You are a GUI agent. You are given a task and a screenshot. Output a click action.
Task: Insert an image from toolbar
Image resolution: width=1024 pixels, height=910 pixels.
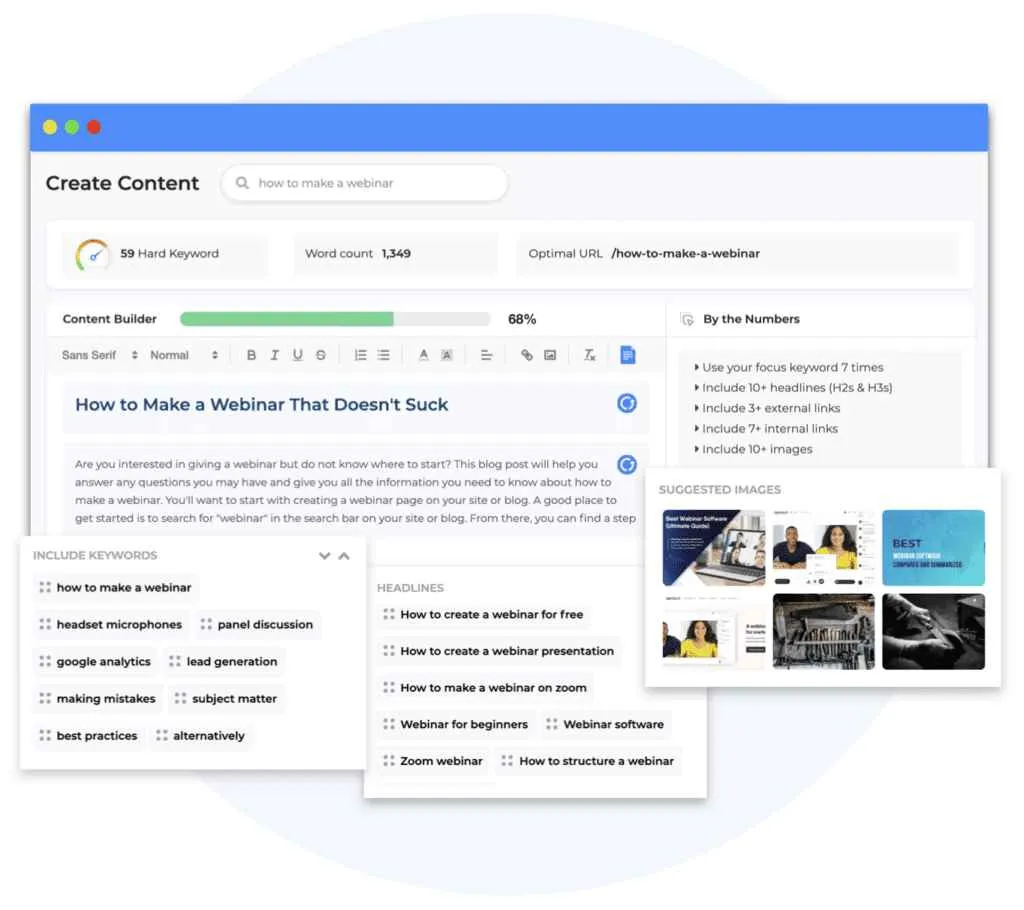(x=550, y=355)
